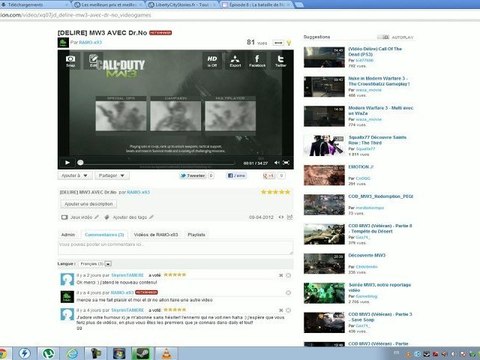Open the 'Partie 3 - Save Soap' video link
Image resolution: width=480 pixels, height=360 pixels.
point(380,317)
